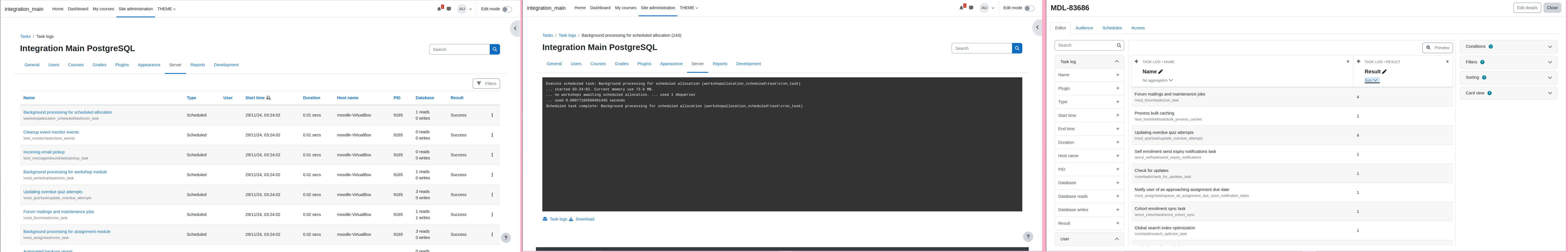Screen dimensions: 1568x252
Task: Open actions menu for Updating overdue quiz attempts row
Action: point(492,195)
